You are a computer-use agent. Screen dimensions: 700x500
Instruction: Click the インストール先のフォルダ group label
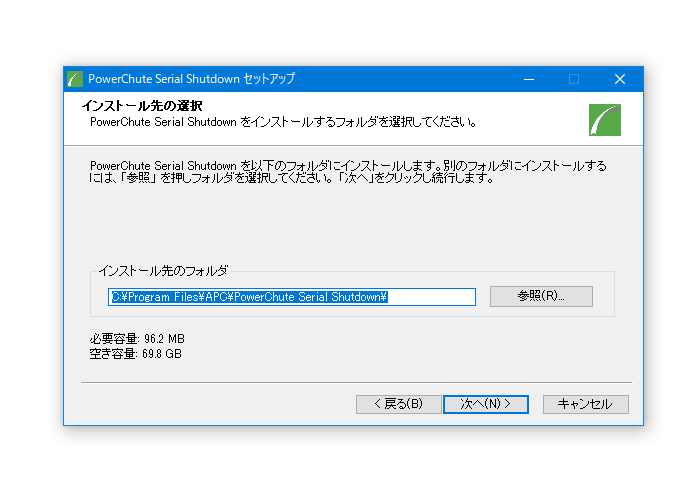tap(163, 271)
